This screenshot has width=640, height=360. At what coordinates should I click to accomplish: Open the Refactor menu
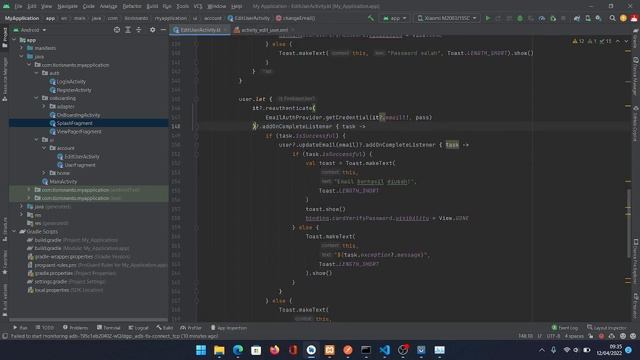132,6
